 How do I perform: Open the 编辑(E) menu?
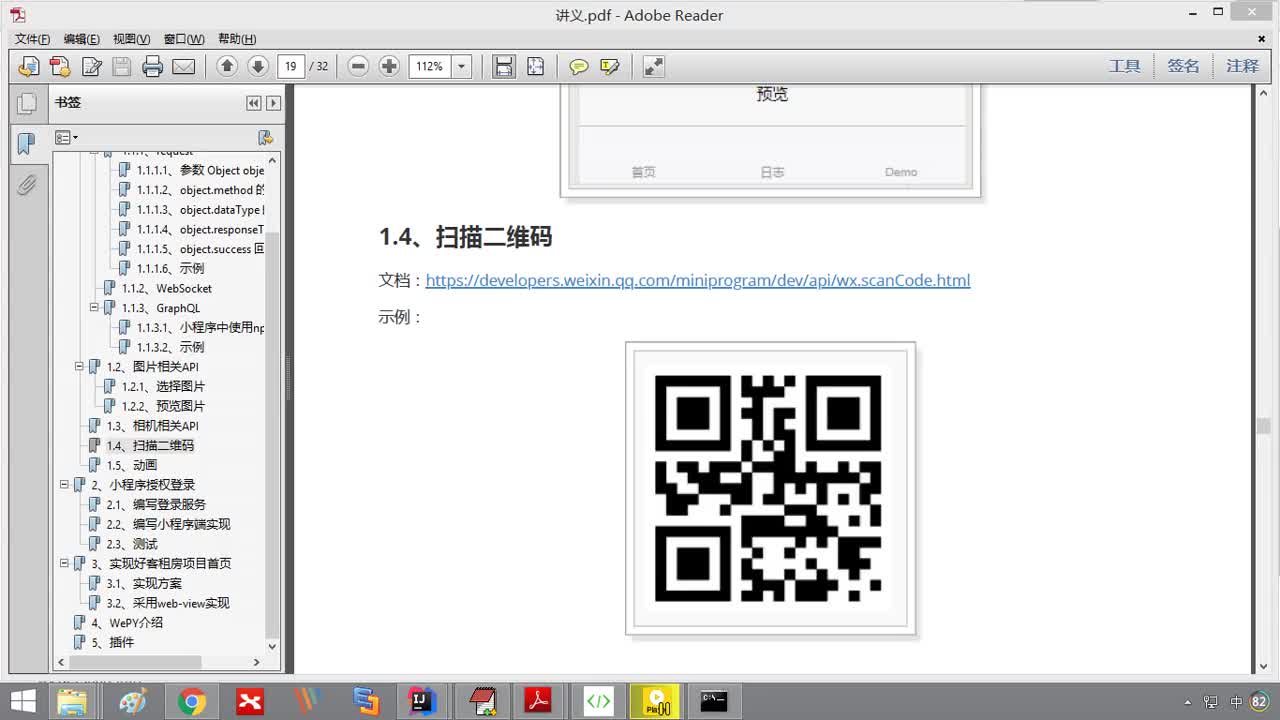81,39
